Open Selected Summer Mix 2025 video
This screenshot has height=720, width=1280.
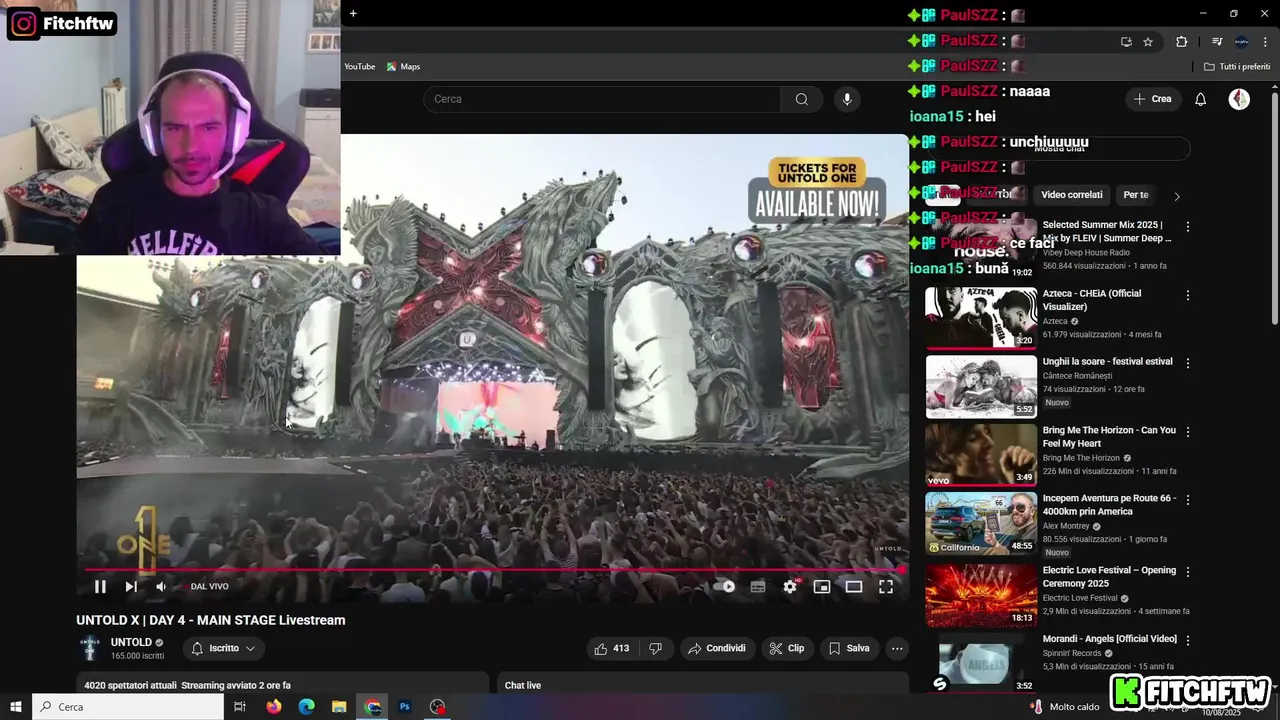coord(1107,232)
